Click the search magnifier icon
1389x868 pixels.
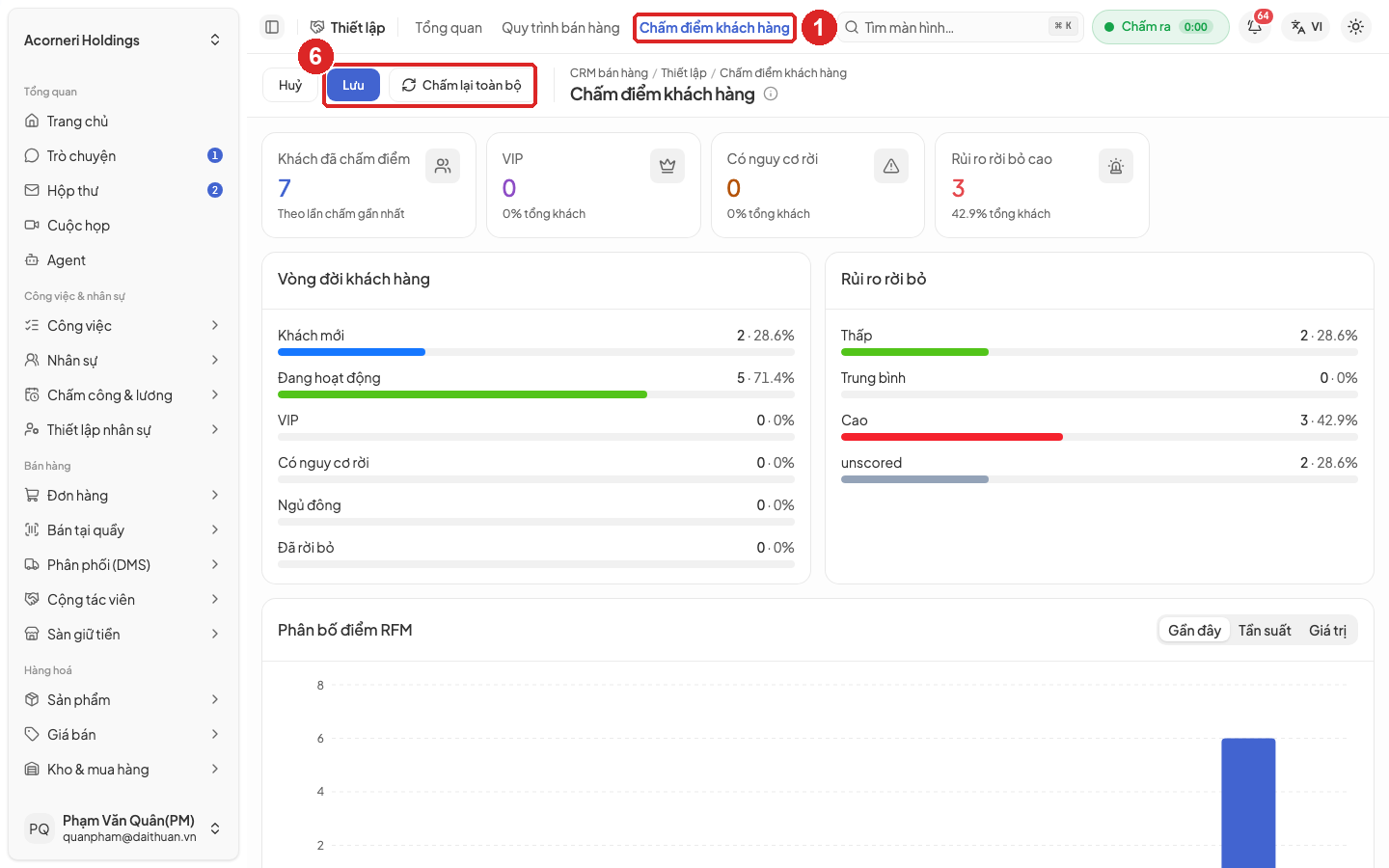click(852, 27)
